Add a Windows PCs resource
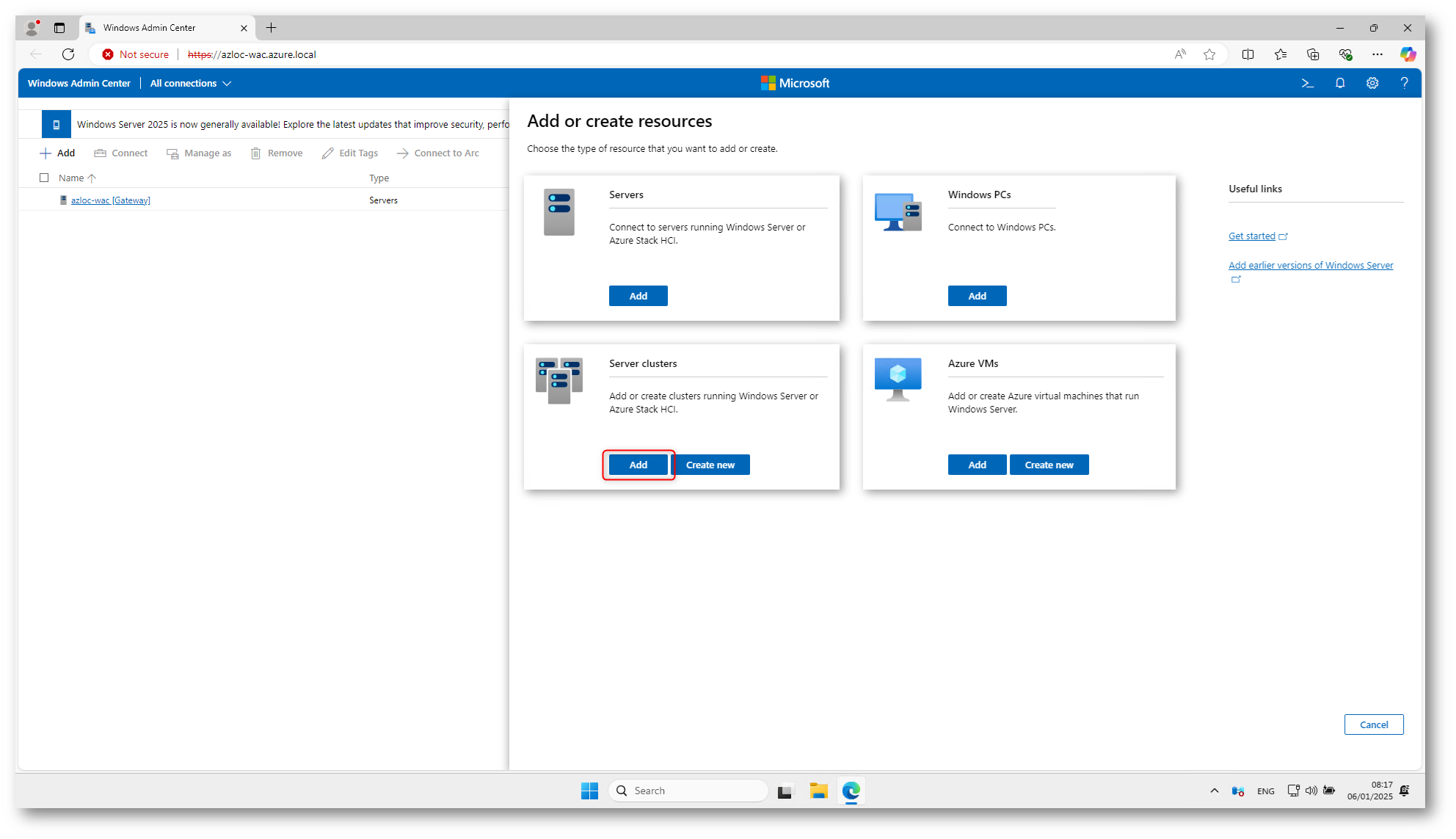The image size is (1456, 839). [978, 296]
